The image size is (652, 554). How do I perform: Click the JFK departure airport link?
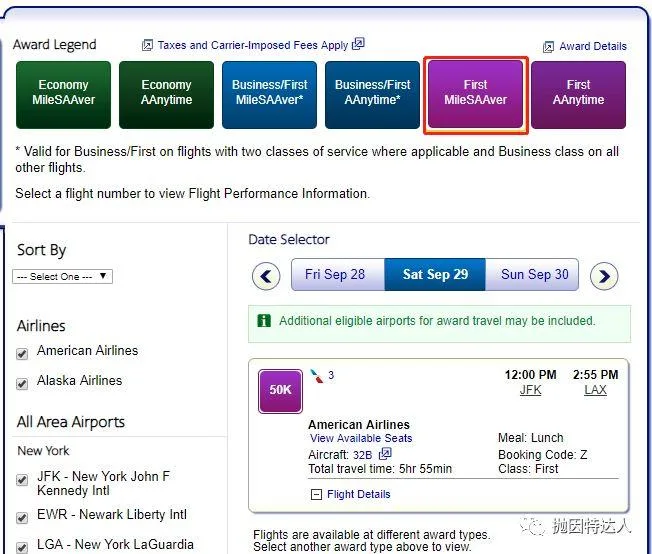(530, 390)
